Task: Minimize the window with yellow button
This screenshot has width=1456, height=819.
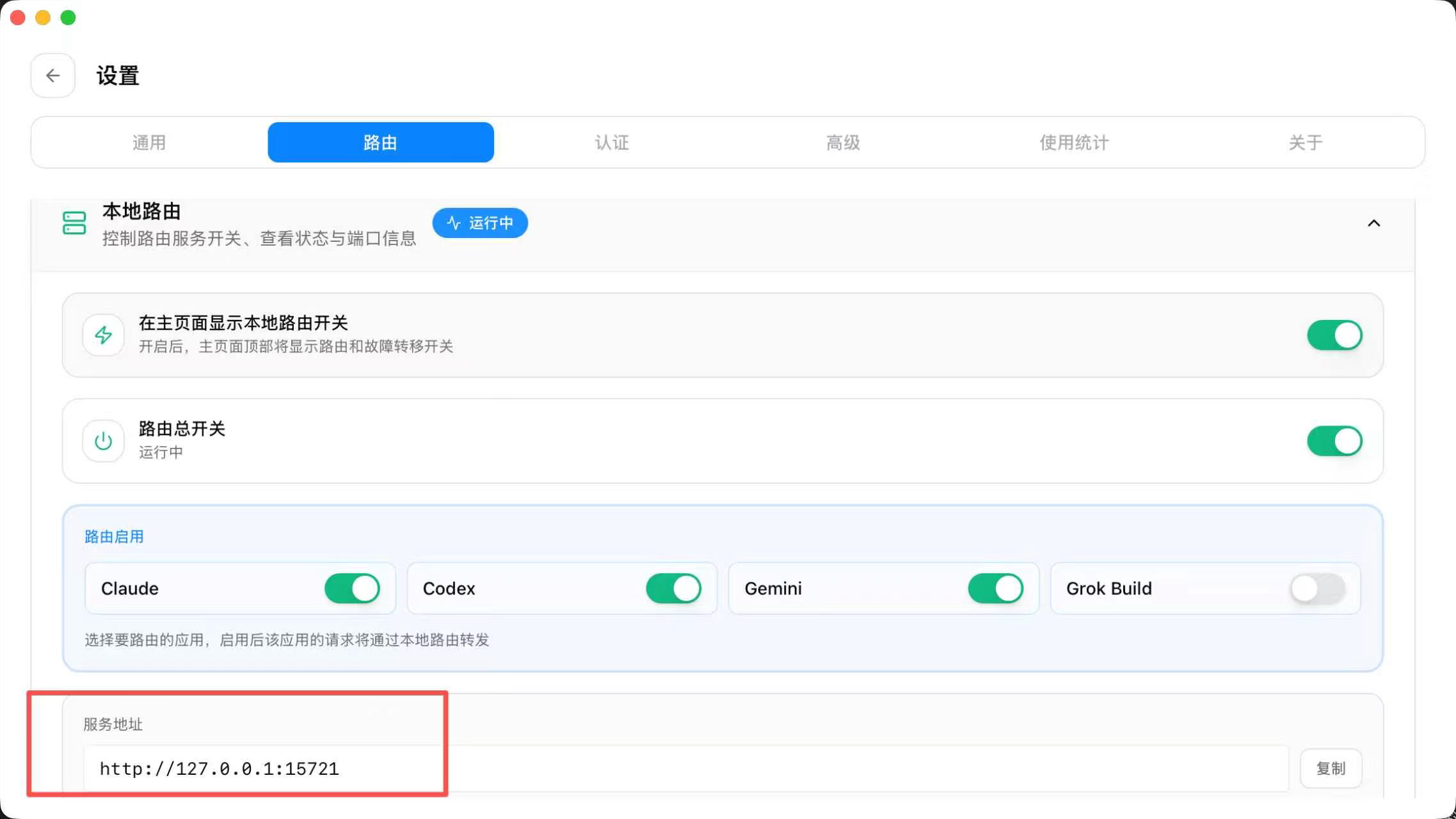Action: pyautogui.click(x=43, y=17)
